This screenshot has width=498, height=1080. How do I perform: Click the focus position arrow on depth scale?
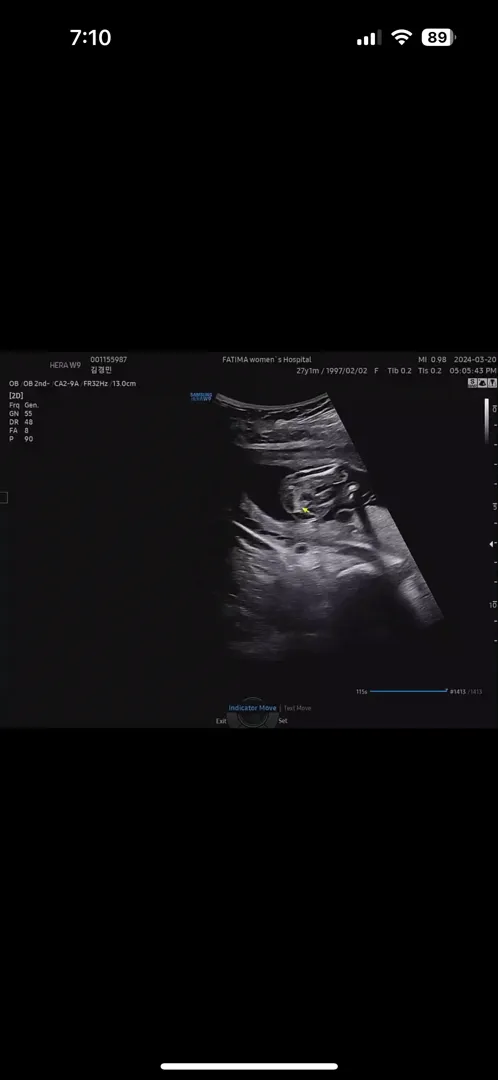point(492,543)
